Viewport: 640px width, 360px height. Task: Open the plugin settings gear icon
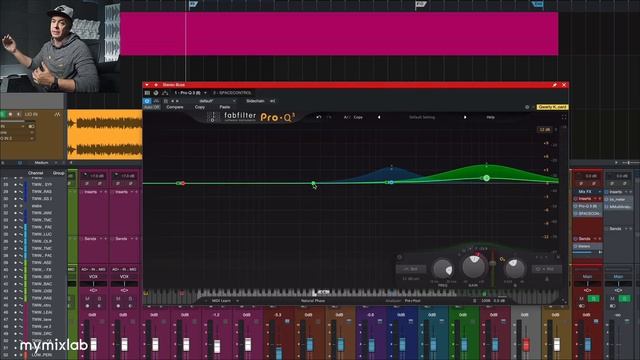(x=527, y=107)
